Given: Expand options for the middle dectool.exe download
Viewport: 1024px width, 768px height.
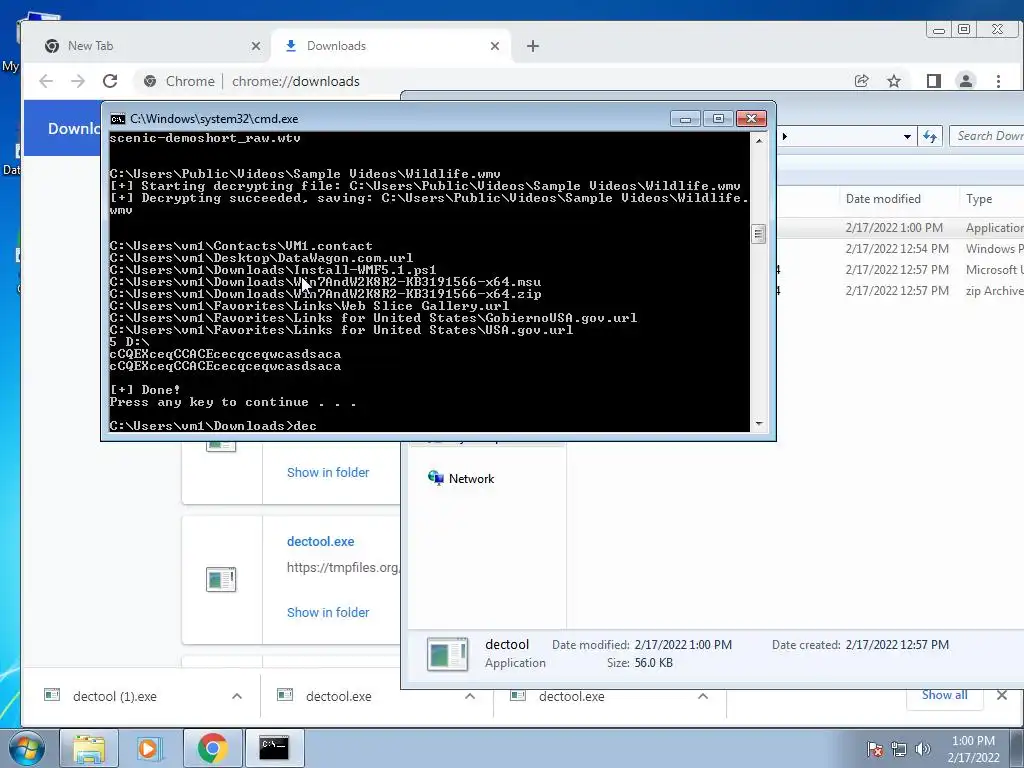Looking at the screenshot, I should 470,696.
